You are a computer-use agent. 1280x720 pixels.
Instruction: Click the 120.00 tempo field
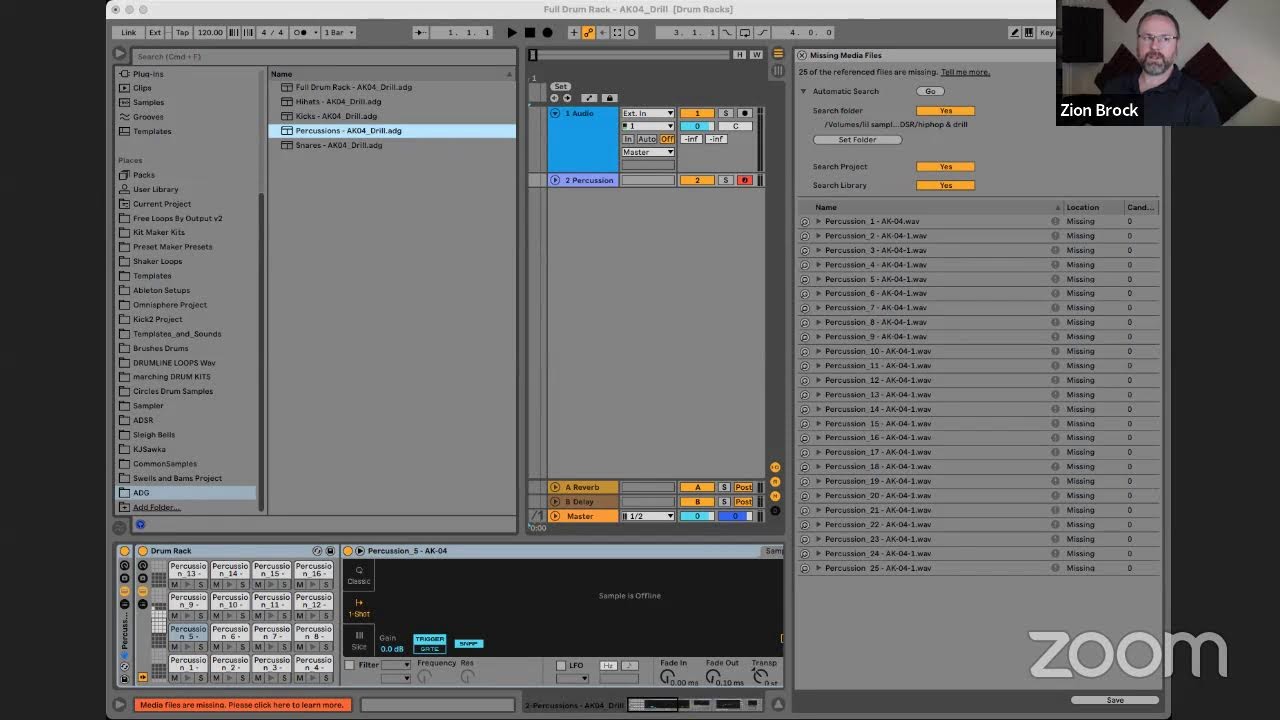coord(210,32)
